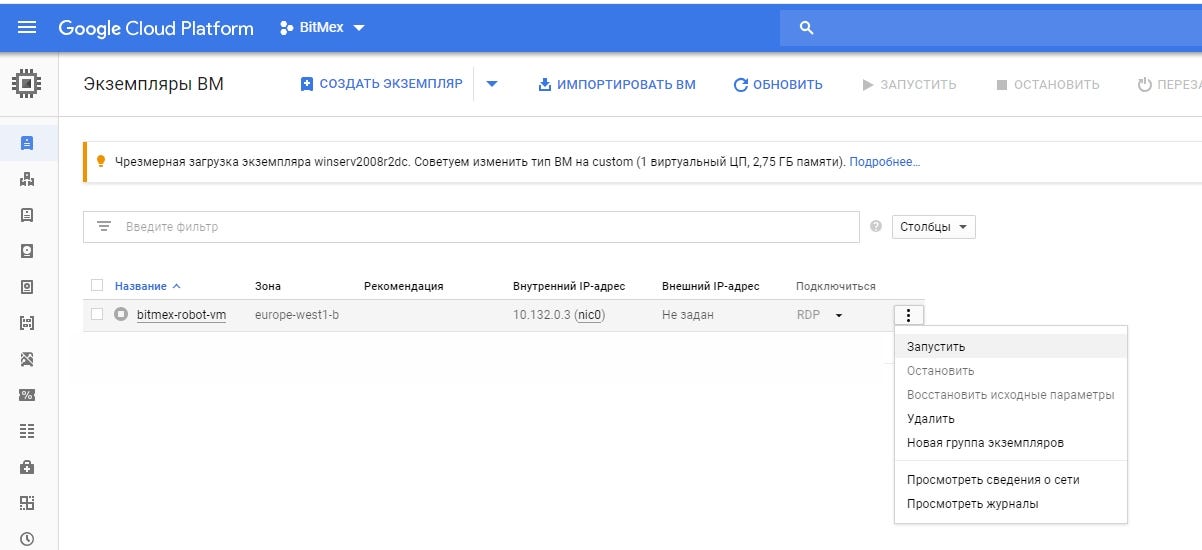Open the images sidebar icon with brackets

click(x=27, y=323)
